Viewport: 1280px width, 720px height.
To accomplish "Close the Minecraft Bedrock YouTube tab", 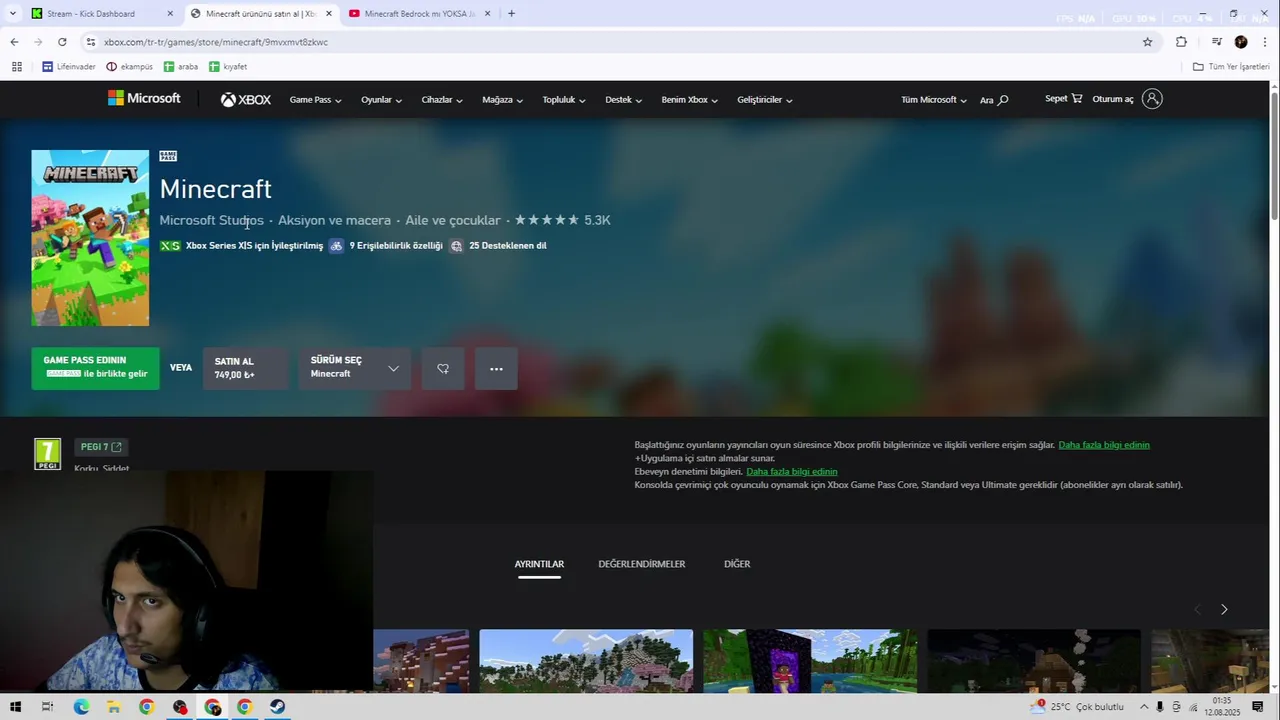I will point(487,14).
